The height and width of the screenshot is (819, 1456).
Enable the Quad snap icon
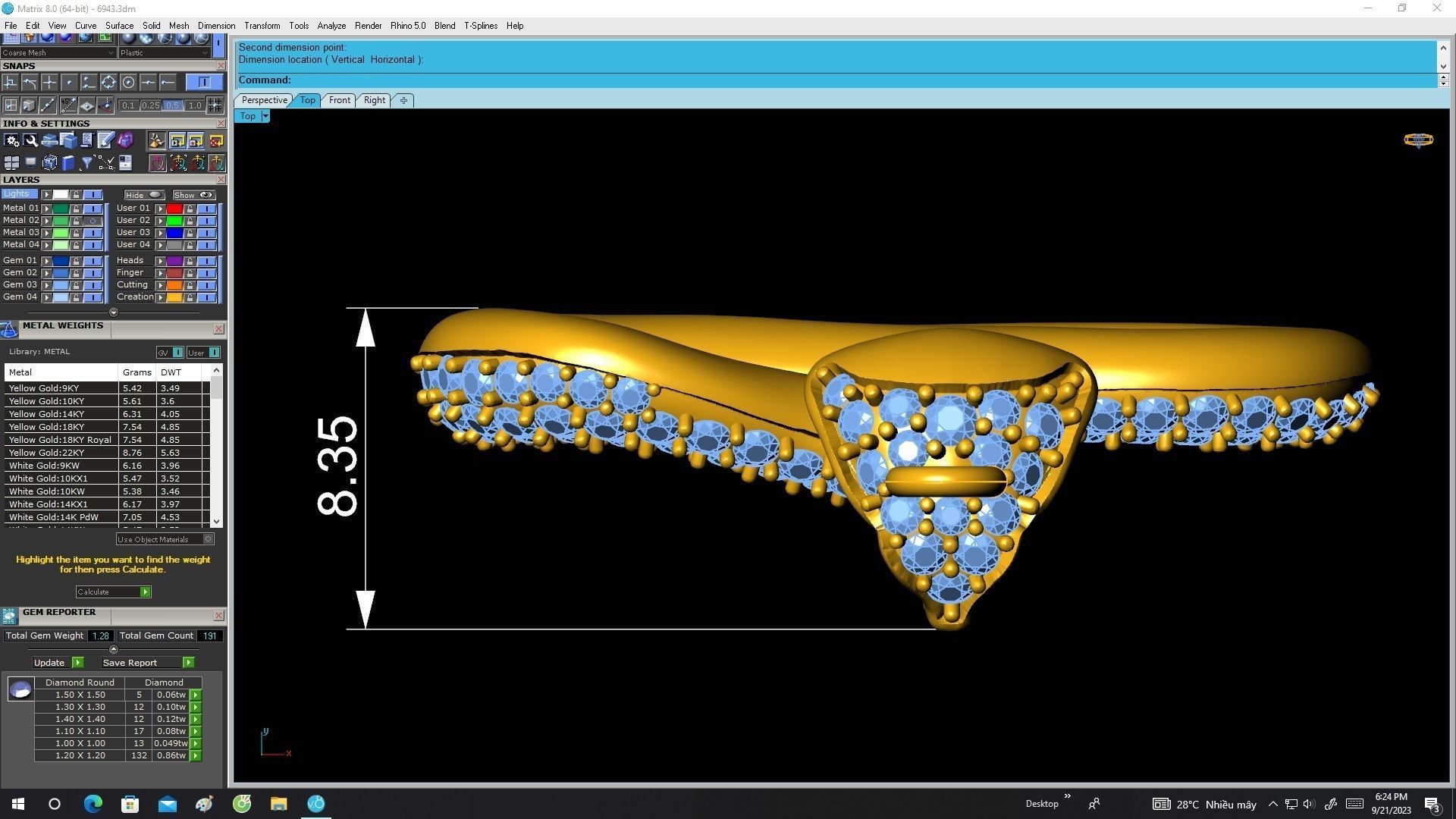coord(108,82)
